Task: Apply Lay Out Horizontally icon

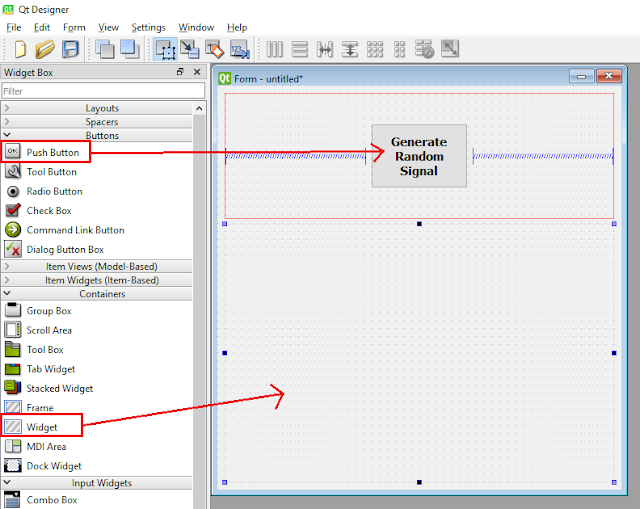Action: (275, 49)
